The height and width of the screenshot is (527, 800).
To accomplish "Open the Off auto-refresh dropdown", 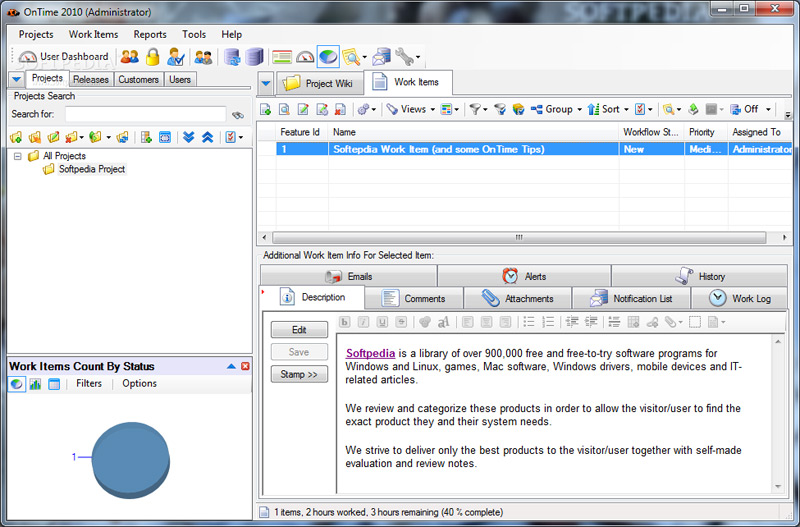I will coord(751,109).
